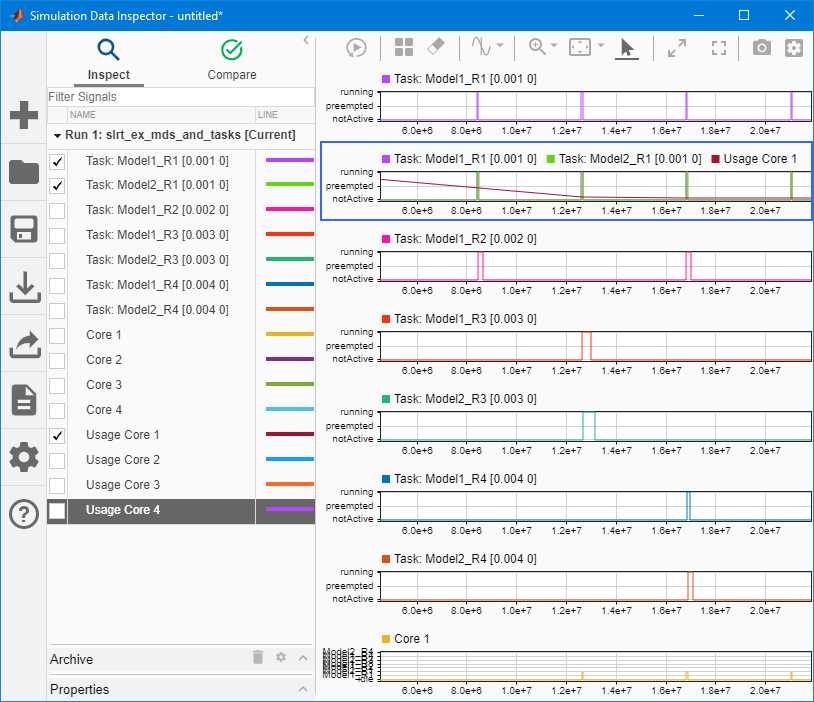Clear results using the eraser icon
Screen dimensions: 814x702
[x=437, y=47]
